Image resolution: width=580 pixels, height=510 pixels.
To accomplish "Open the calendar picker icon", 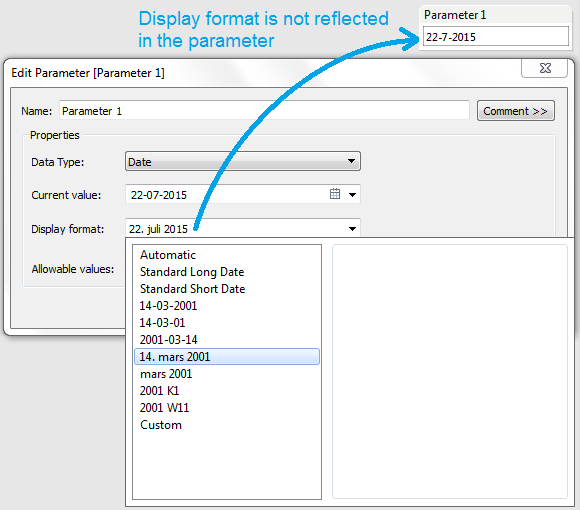I will pos(335,194).
